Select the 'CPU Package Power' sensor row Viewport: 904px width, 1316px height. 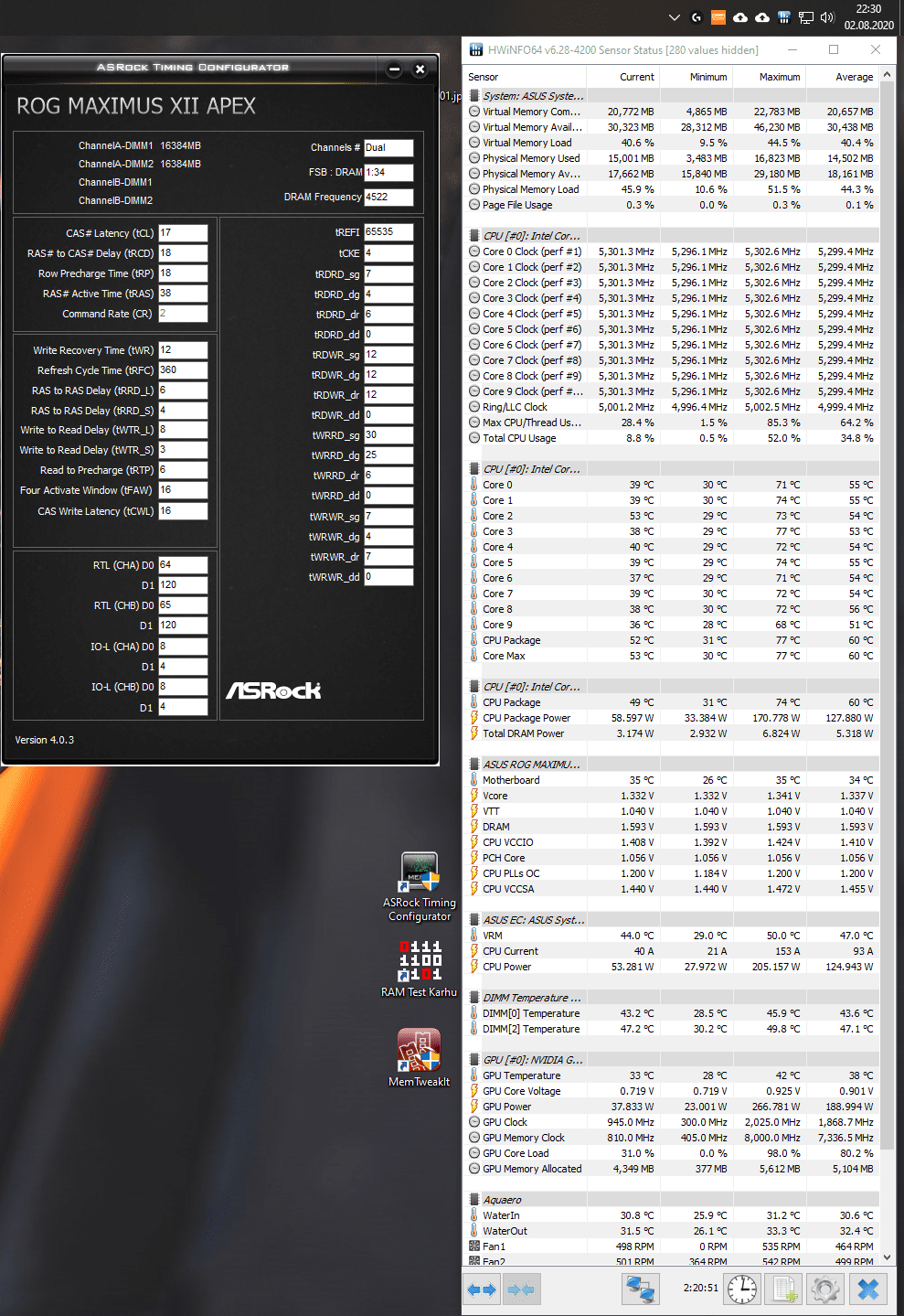pyautogui.click(x=671, y=718)
